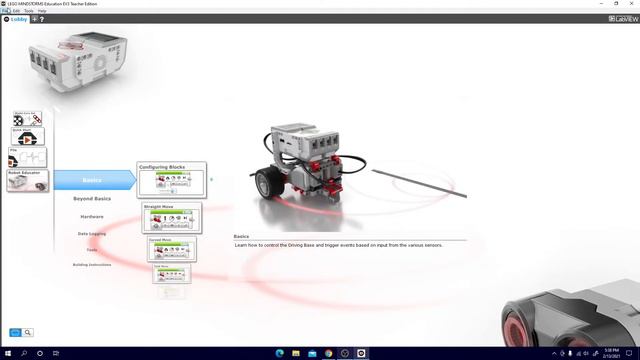Select the Hardware category
Screen dimensions: 640x360
[92, 217]
